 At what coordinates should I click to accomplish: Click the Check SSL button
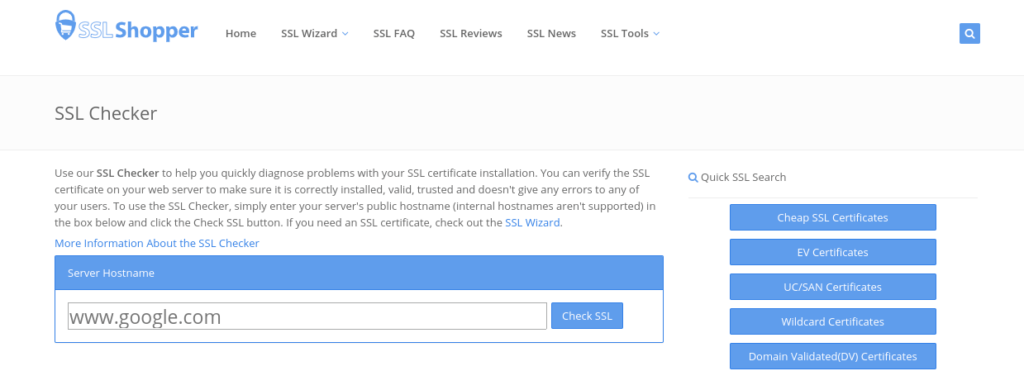(587, 315)
